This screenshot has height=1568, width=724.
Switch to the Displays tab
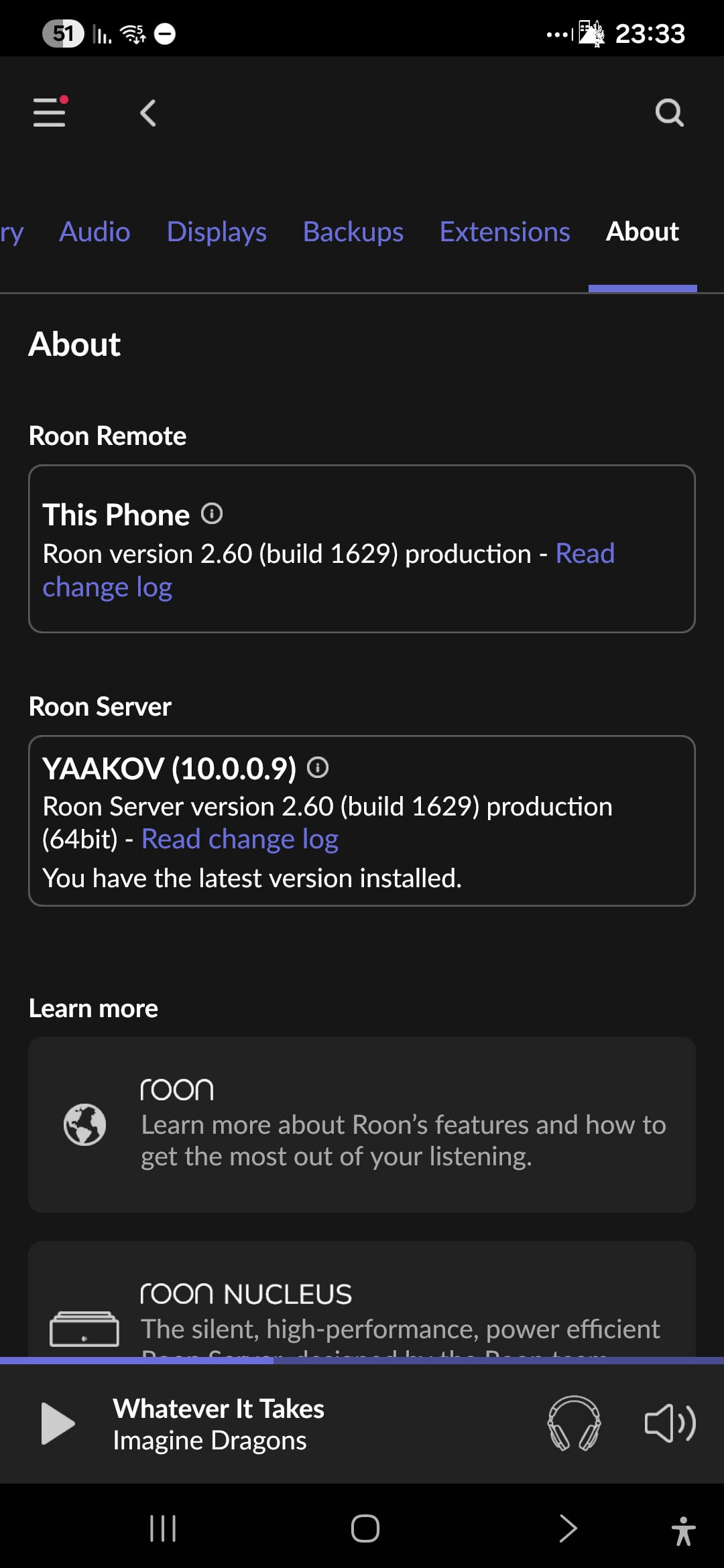pos(217,232)
